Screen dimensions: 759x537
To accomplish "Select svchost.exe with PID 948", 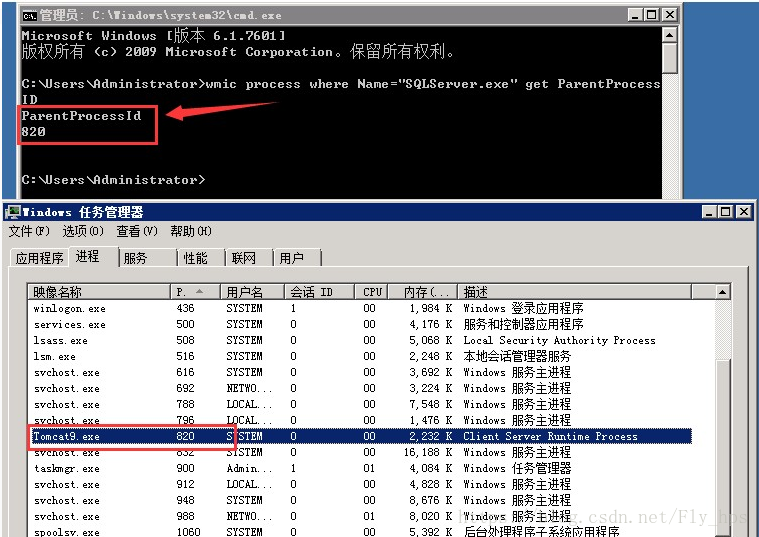I will 360,500.
